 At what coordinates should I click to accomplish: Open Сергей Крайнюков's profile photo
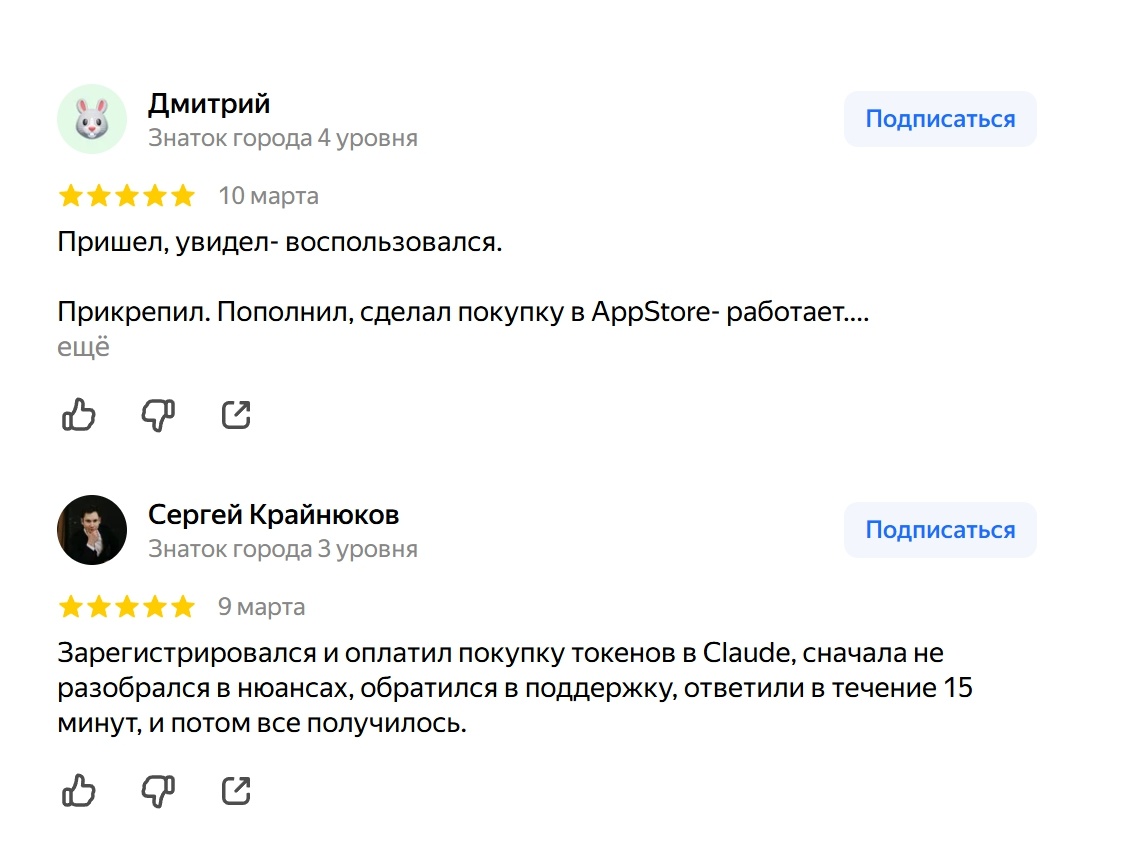[92, 530]
